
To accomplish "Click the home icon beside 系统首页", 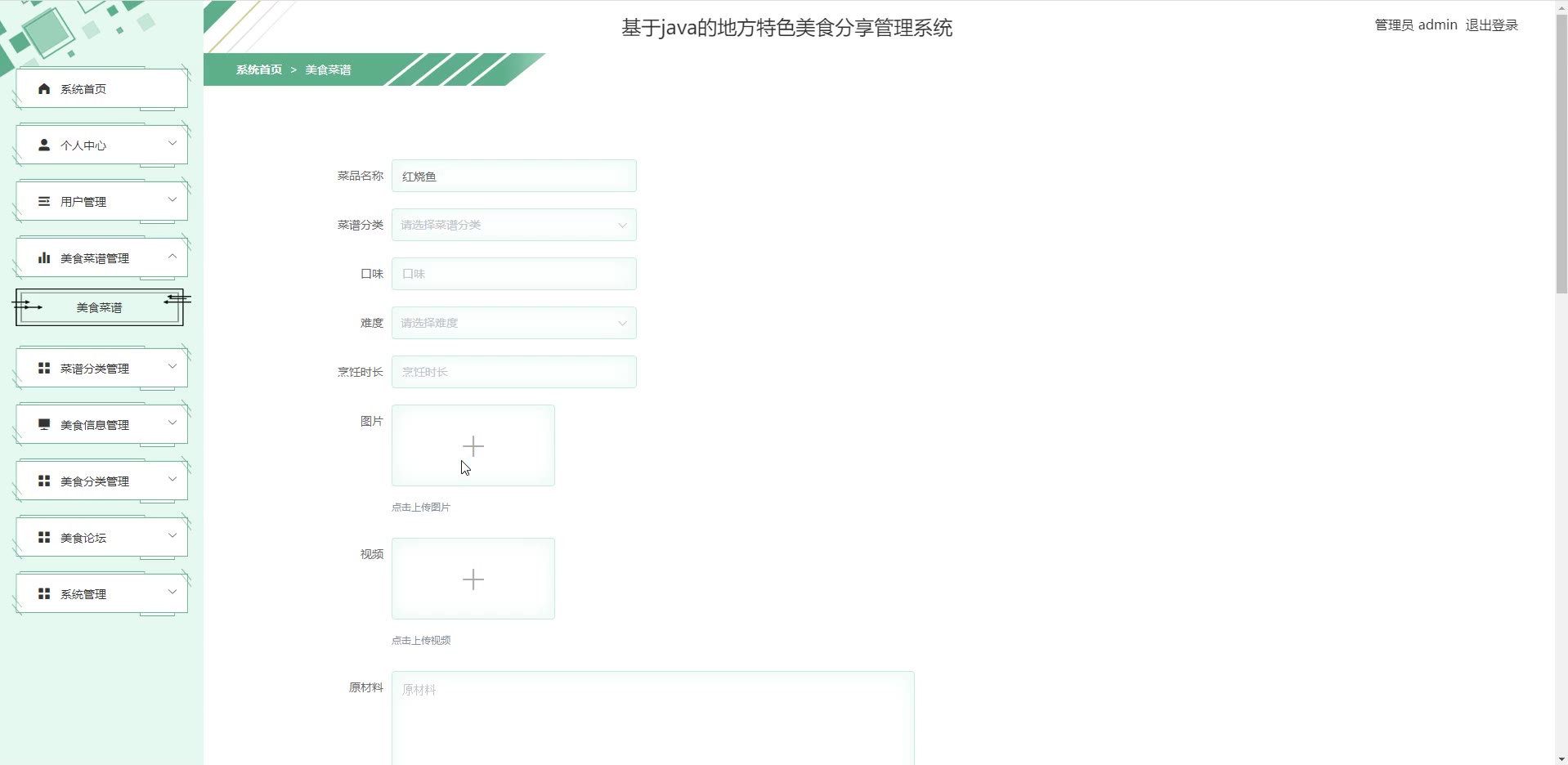I will (44, 88).
